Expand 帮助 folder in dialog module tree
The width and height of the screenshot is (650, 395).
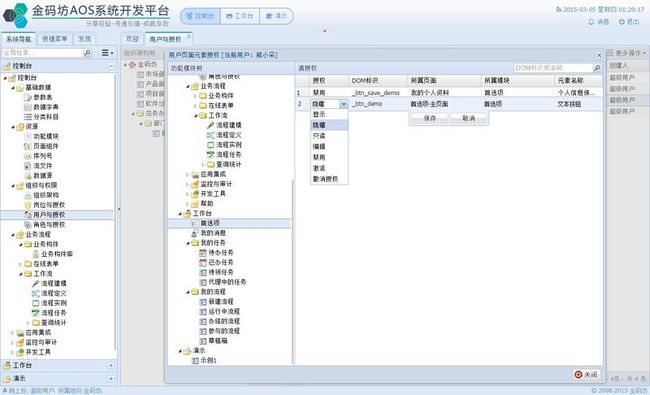click(187, 204)
